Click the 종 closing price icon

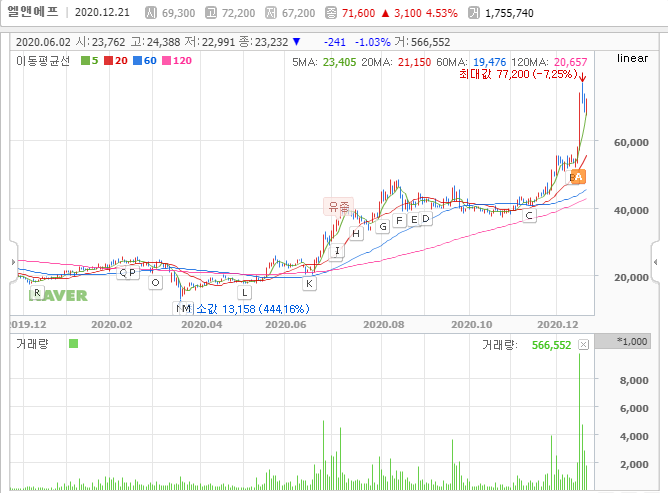coord(331,13)
